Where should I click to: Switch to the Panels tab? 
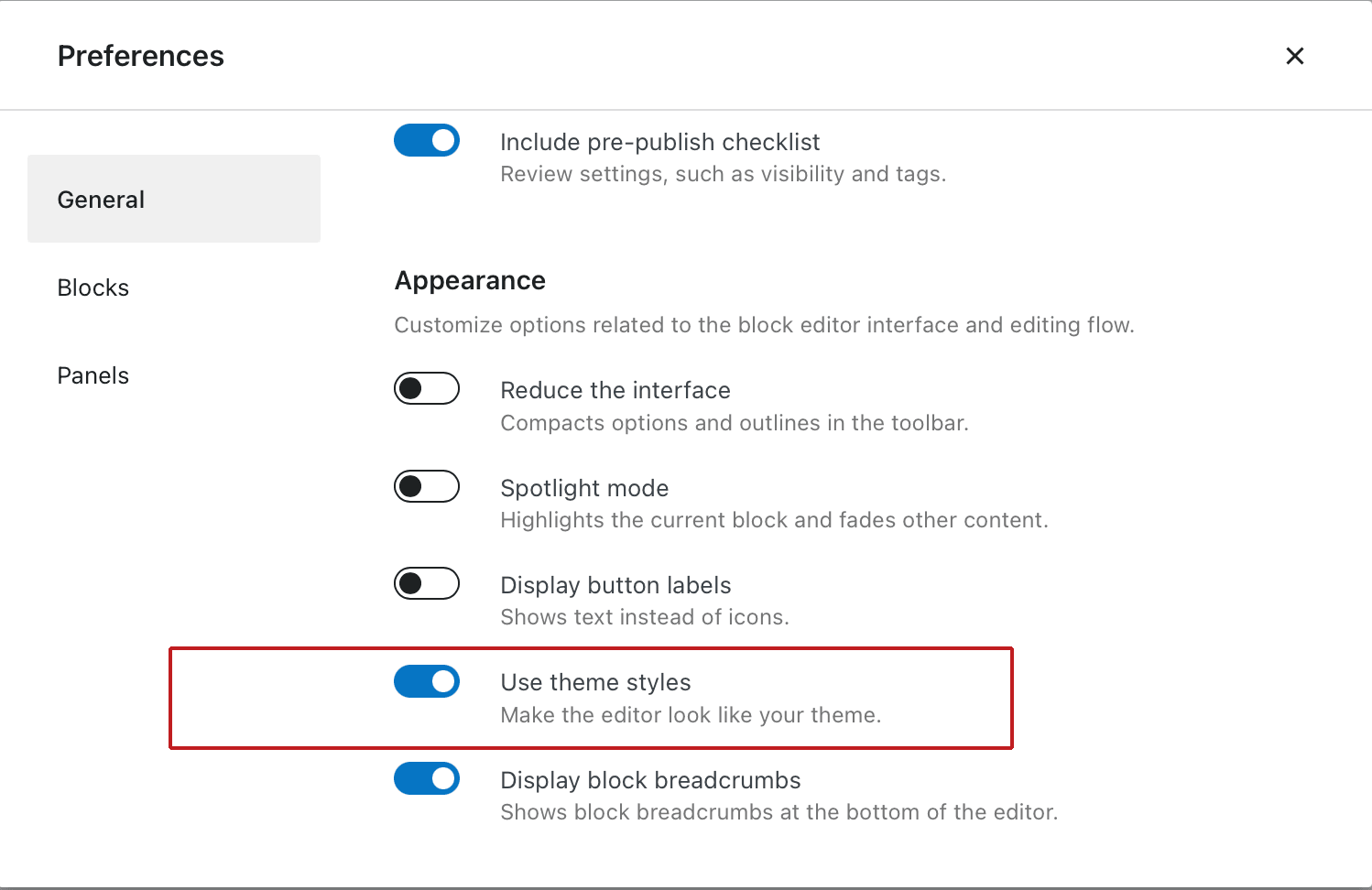pos(93,375)
